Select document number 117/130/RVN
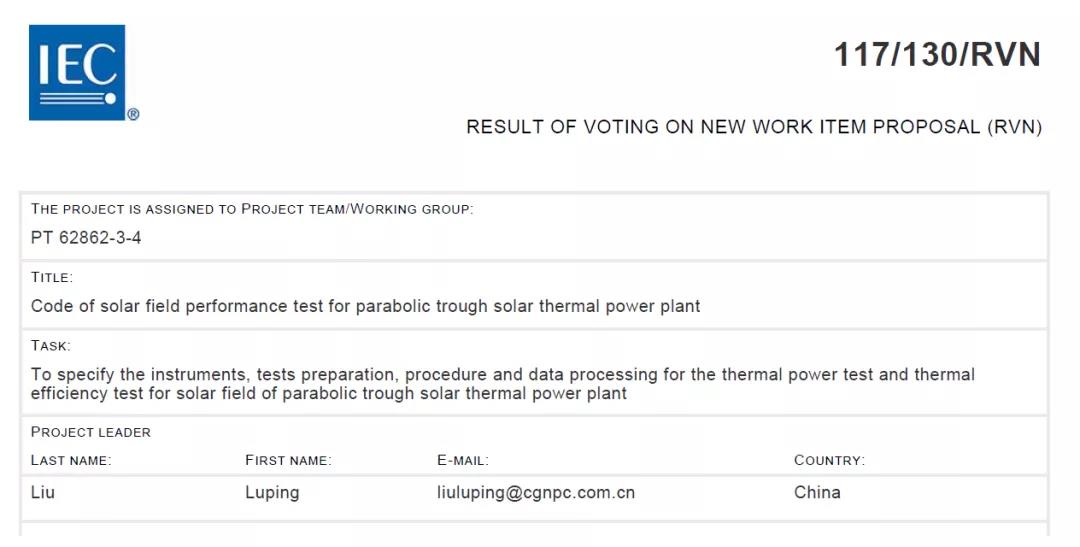This screenshot has height=547, width=1080. pos(937,55)
